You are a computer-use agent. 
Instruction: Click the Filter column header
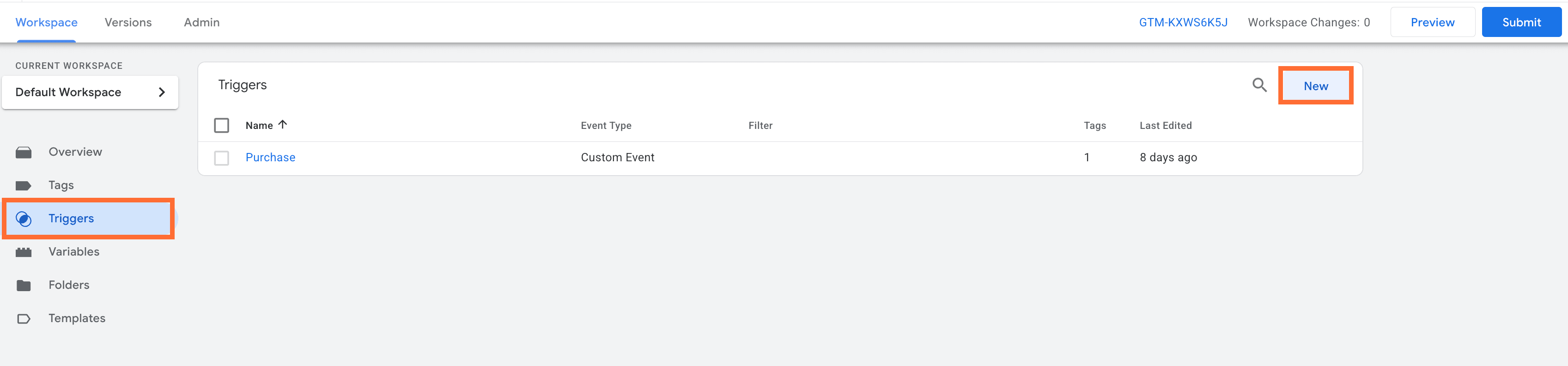(760, 125)
